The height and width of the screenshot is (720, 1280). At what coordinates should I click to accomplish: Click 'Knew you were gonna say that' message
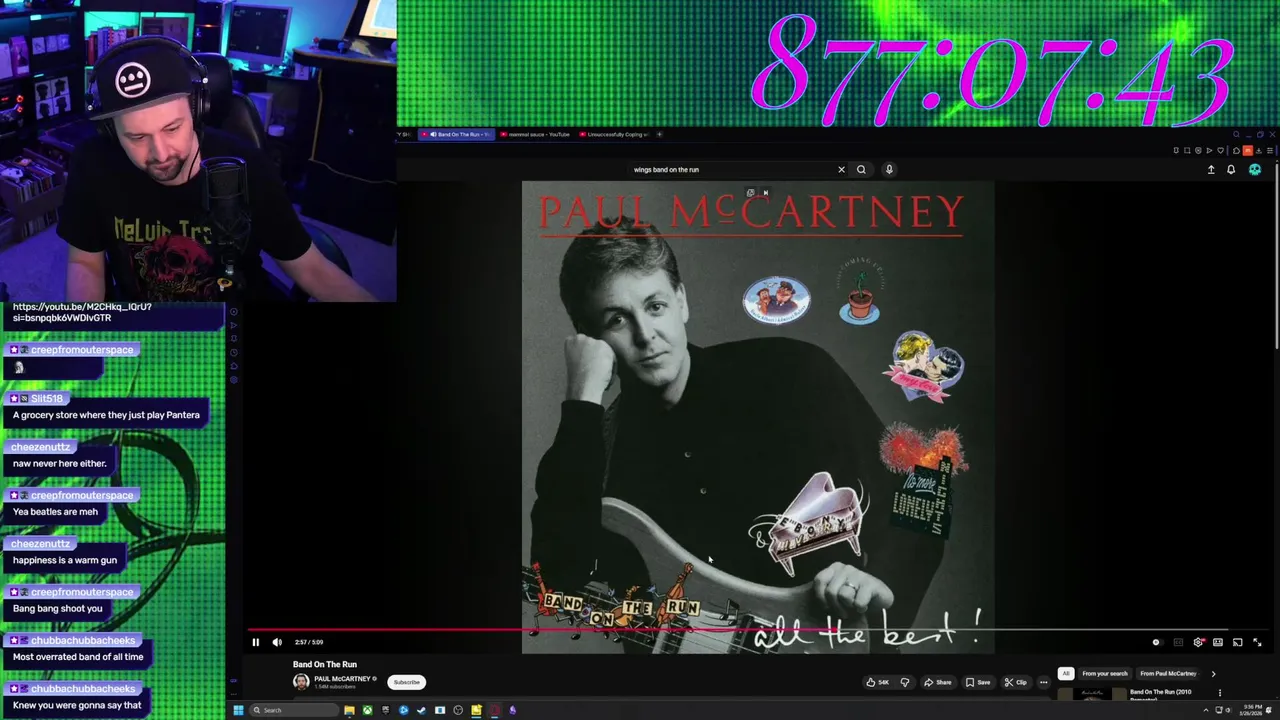coord(77,705)
